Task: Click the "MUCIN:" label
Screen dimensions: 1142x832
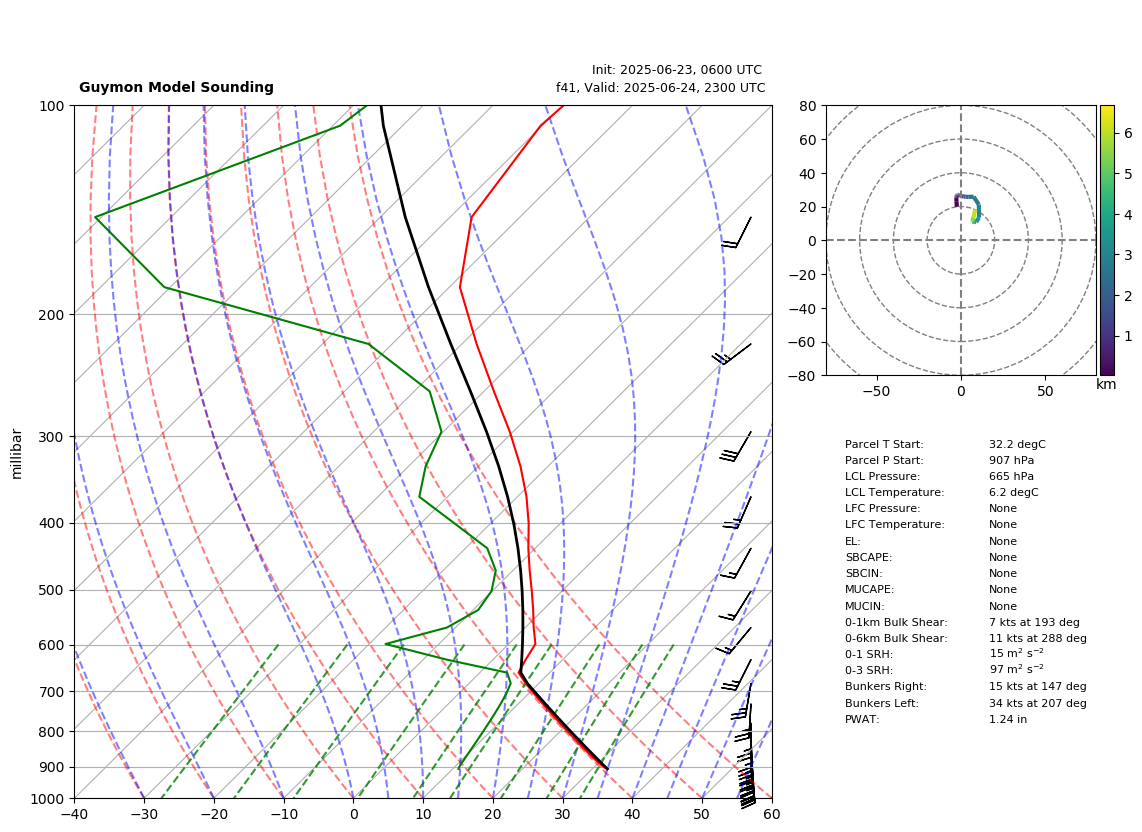Action: click(865, 606)
